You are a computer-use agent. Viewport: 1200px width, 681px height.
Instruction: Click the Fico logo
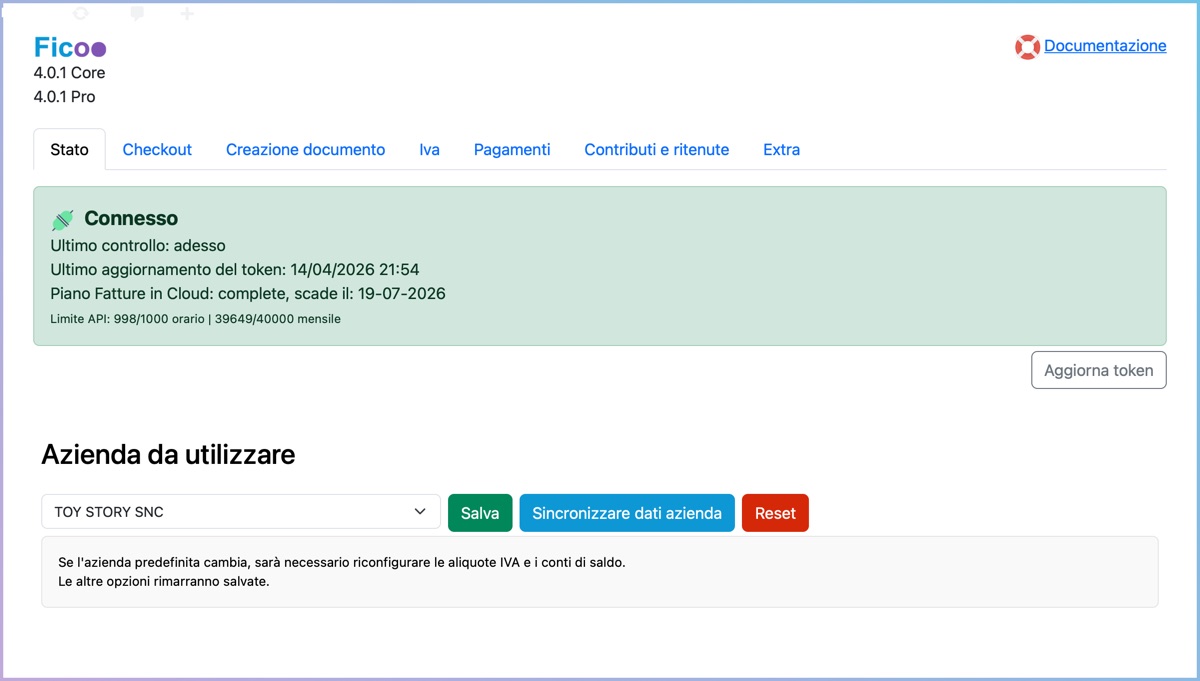coord(69,47)
